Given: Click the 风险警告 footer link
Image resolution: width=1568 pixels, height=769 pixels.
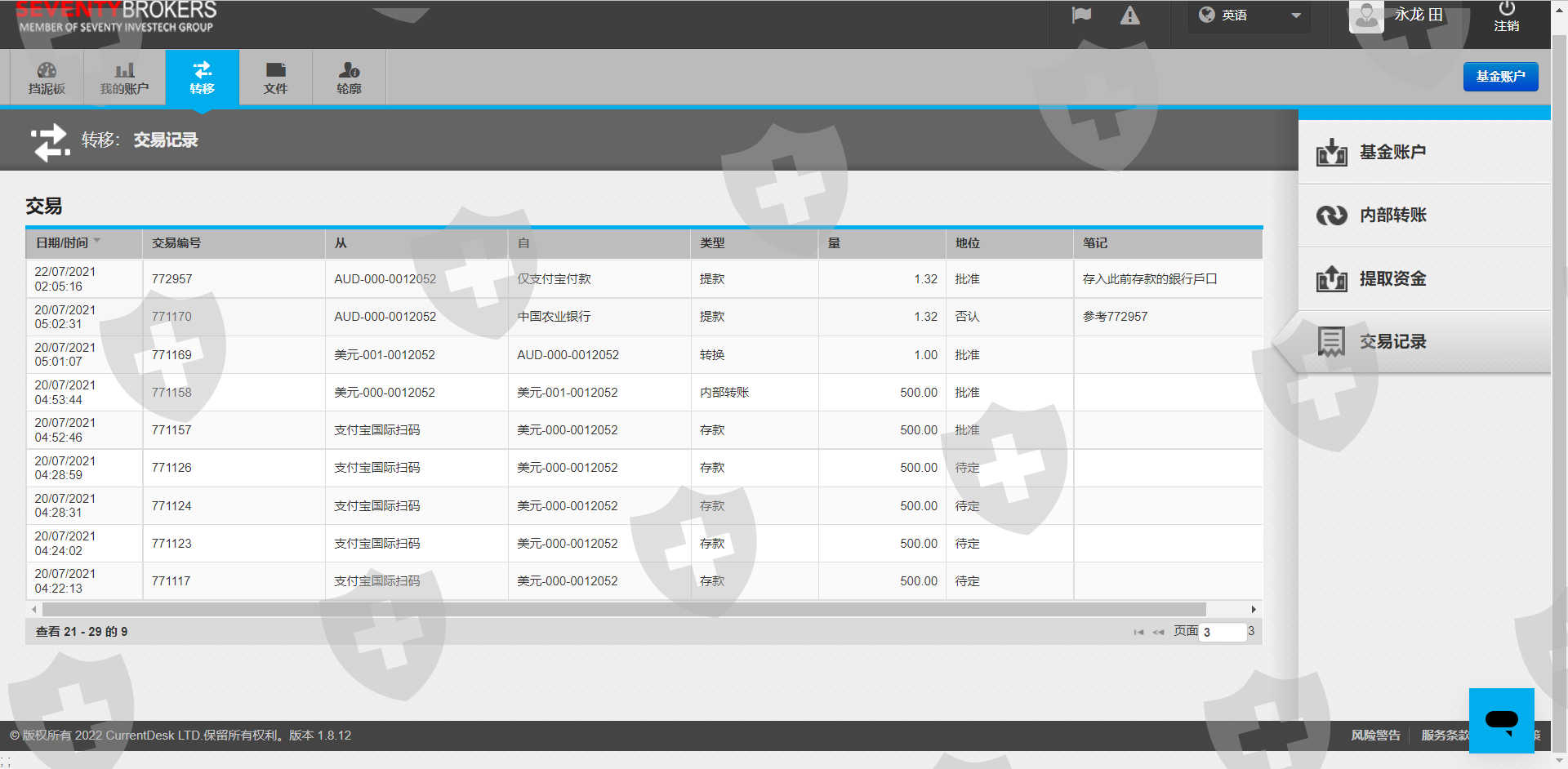Looking at the screenshot, I should (1375, 736).
